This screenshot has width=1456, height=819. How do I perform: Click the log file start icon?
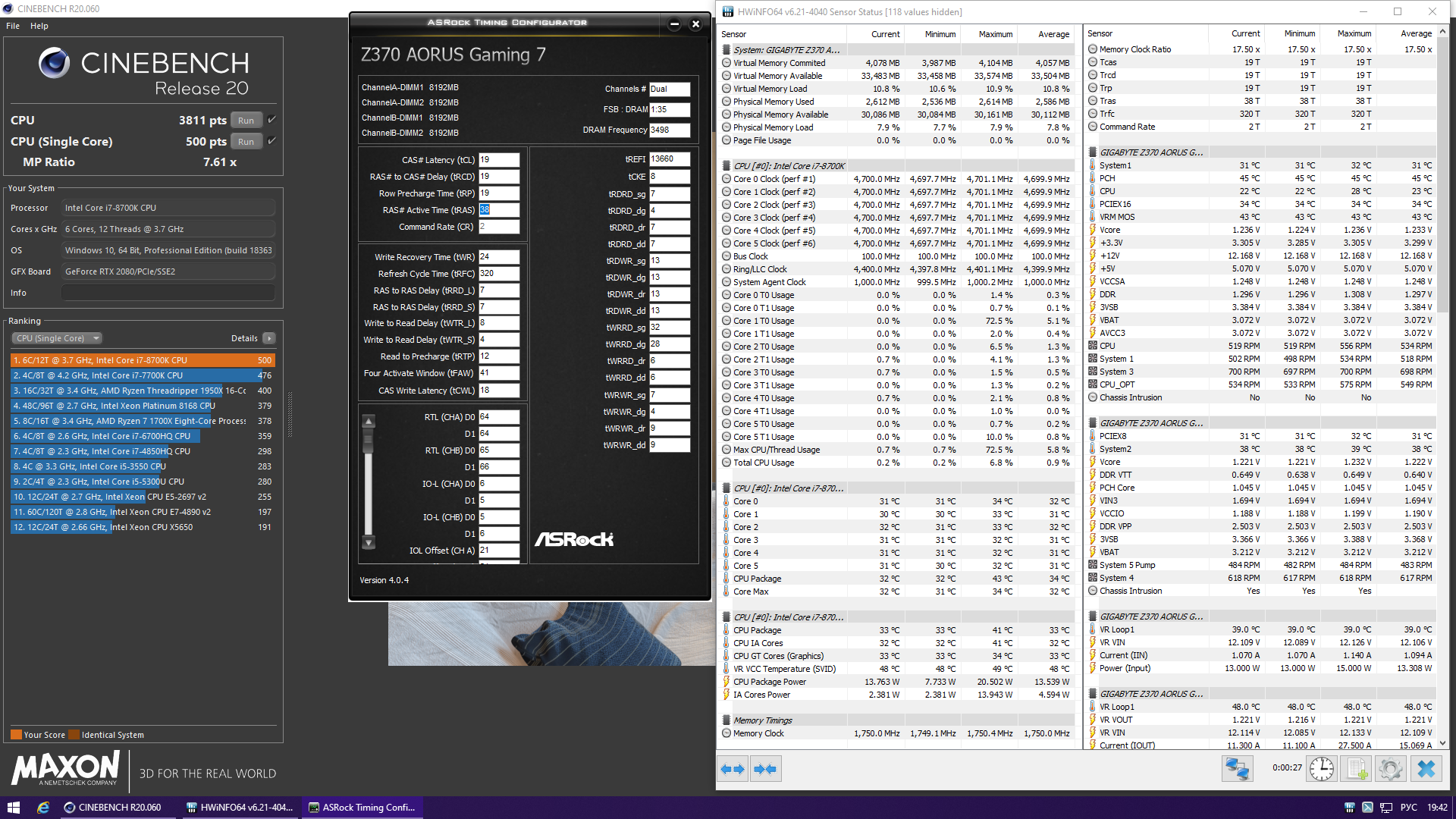tap(1357, 769)
